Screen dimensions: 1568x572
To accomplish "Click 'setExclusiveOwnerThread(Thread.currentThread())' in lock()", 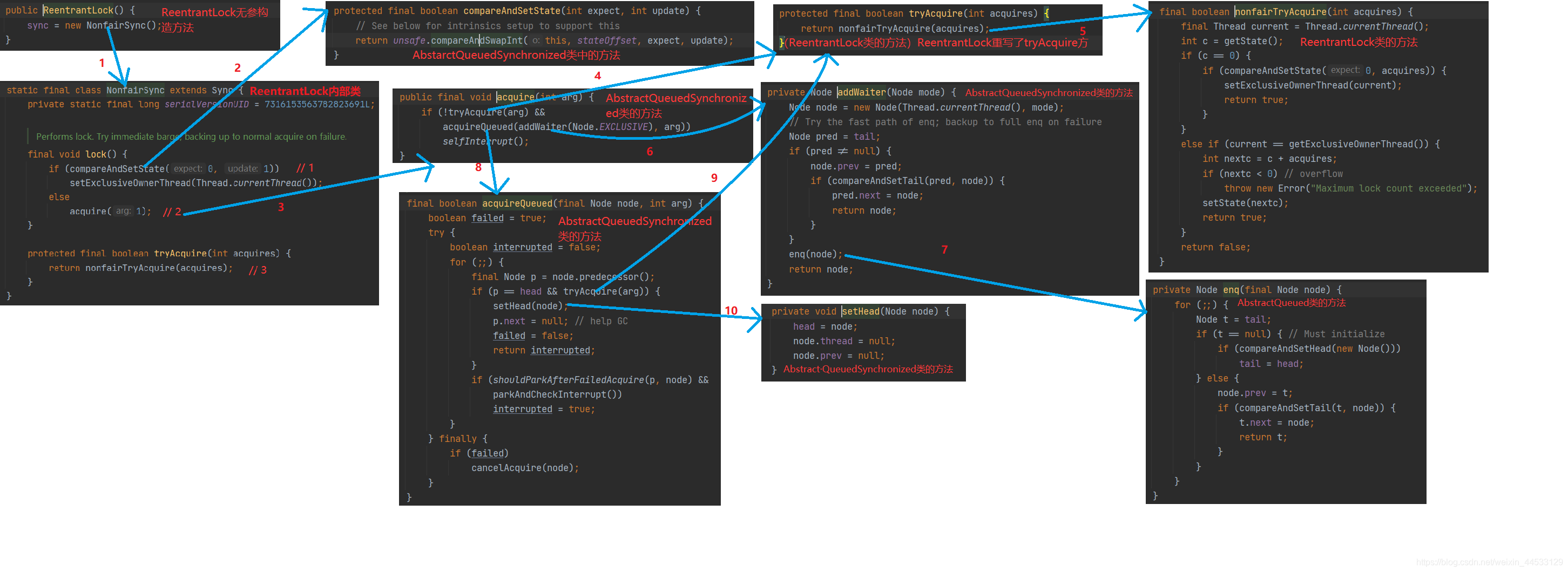I will coord(193,183).
